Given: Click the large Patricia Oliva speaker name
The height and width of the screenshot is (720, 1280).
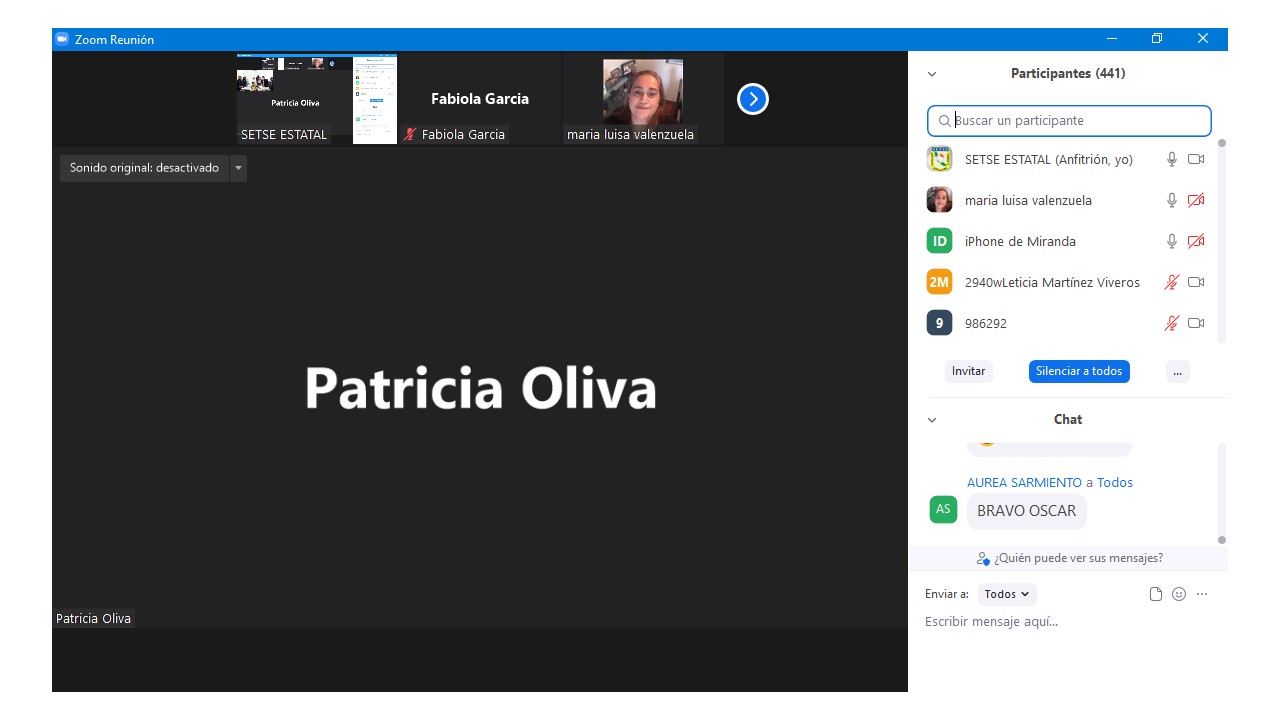Looking at the screenshot, I should 480,388.
